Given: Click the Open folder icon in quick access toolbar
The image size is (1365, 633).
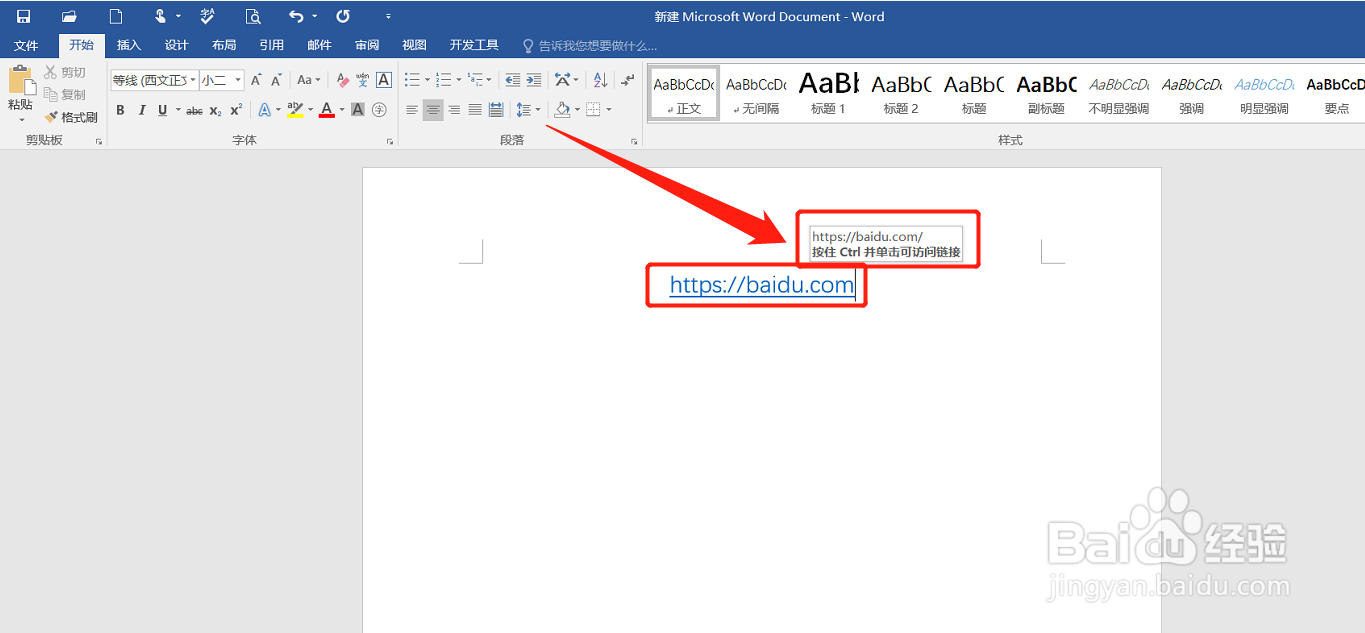Looking at the screenshot, I should point(69,16).
